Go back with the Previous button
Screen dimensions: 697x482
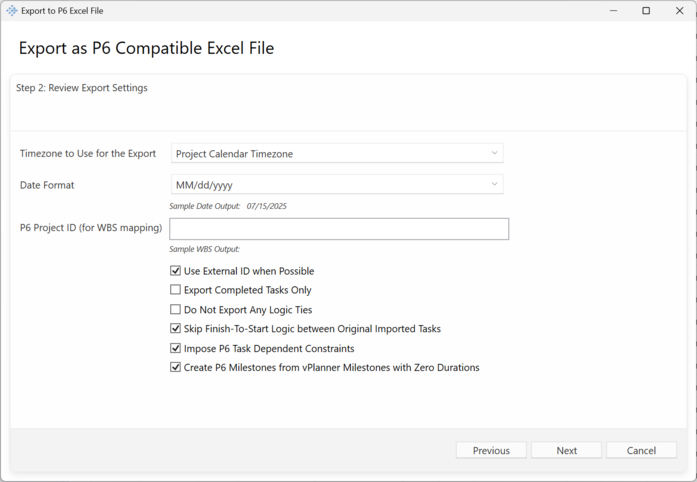coord(491,451)
